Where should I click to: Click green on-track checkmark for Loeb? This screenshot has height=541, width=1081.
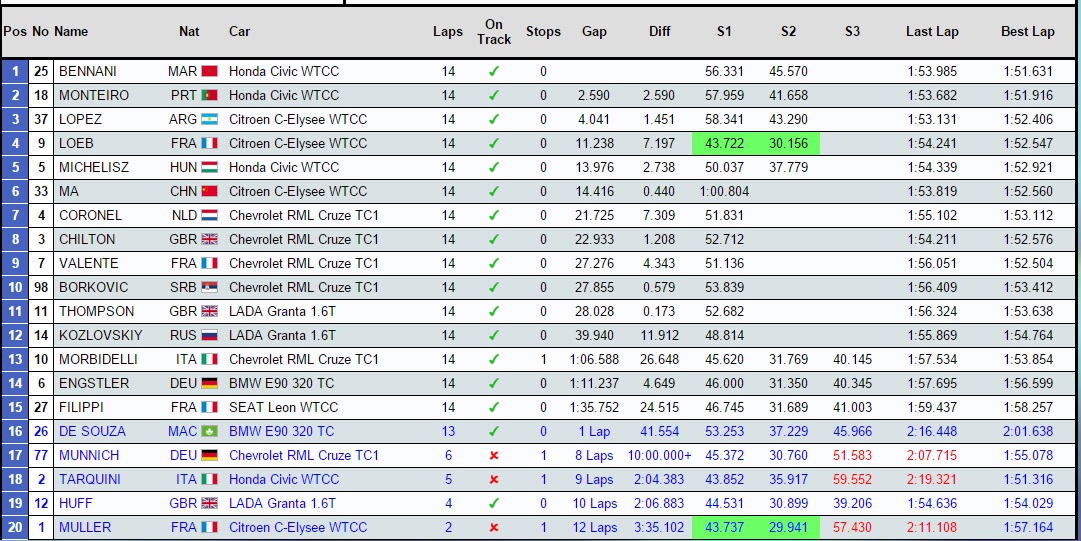tap(493, 144)
